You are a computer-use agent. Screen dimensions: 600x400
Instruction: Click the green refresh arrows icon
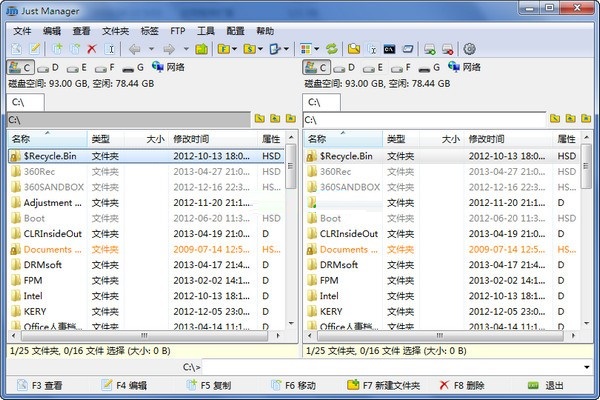coord(332,49)
